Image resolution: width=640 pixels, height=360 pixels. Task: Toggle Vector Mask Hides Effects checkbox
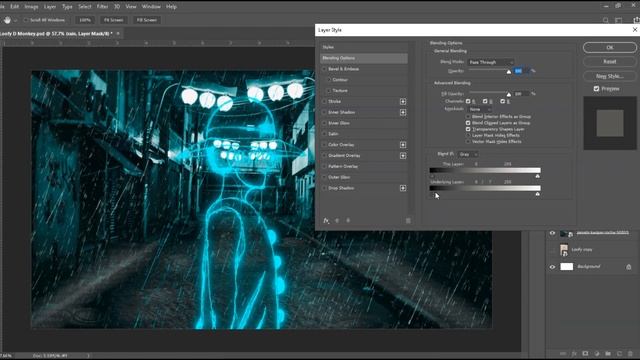[x=468, y=142]
